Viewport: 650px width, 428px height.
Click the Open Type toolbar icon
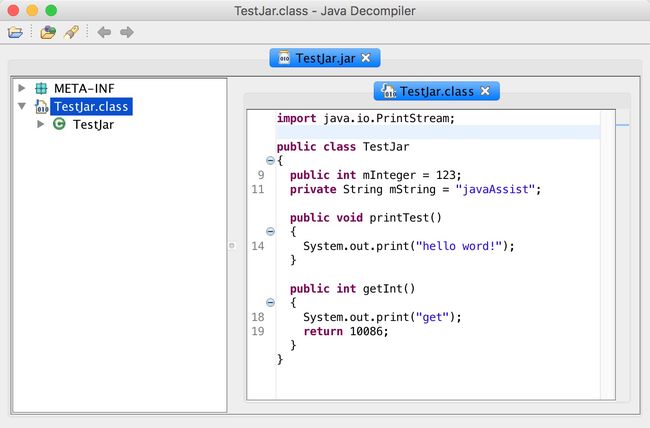point(48,32)
